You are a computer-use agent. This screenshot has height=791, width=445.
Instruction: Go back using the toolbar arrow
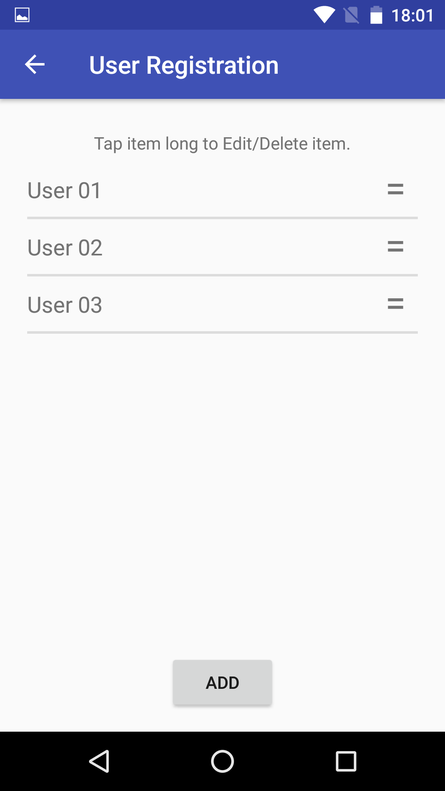35,65
